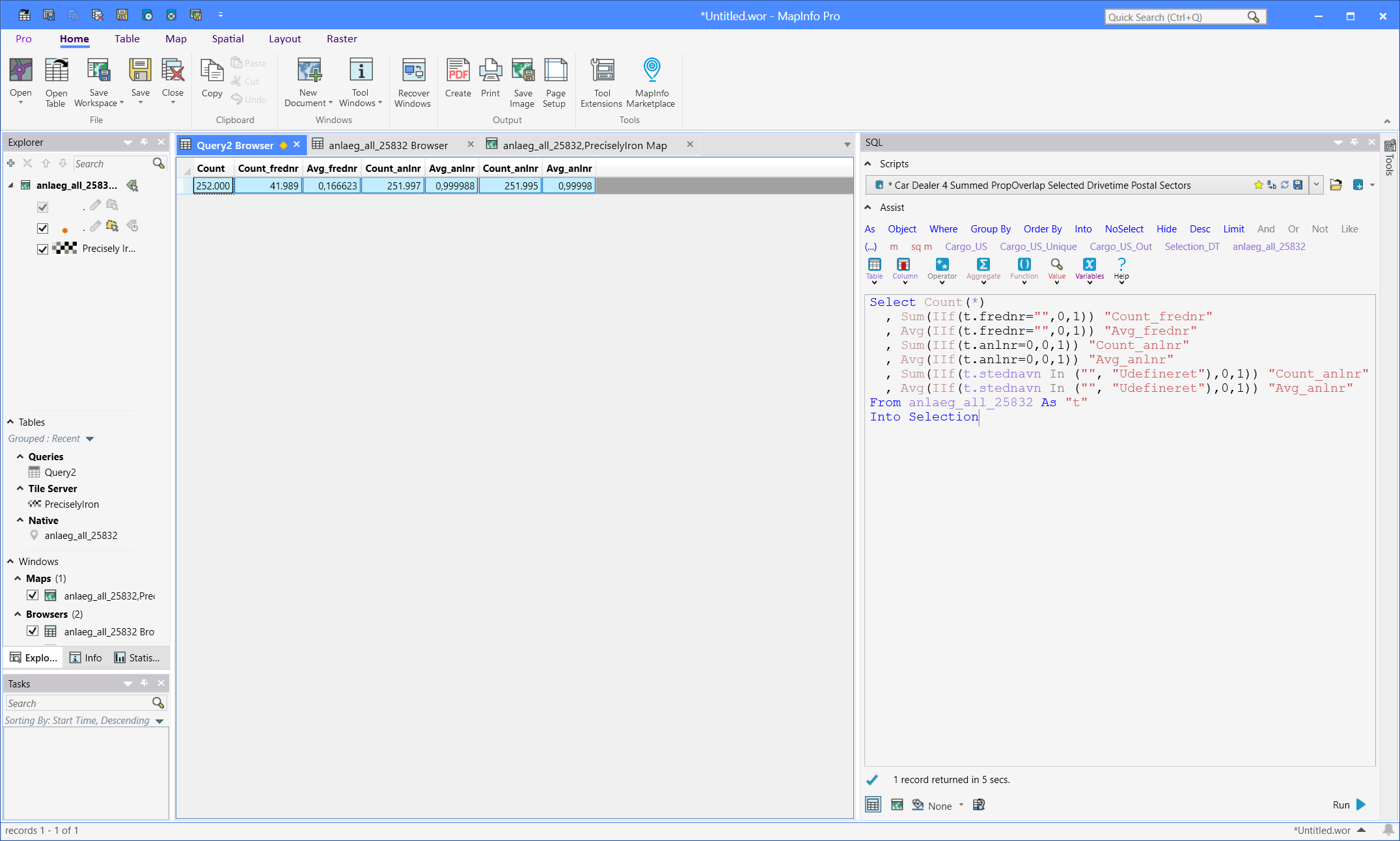1400x841 pixels.
Task: Open the Grouped: Recent dropdown
Action: point(90,439)
